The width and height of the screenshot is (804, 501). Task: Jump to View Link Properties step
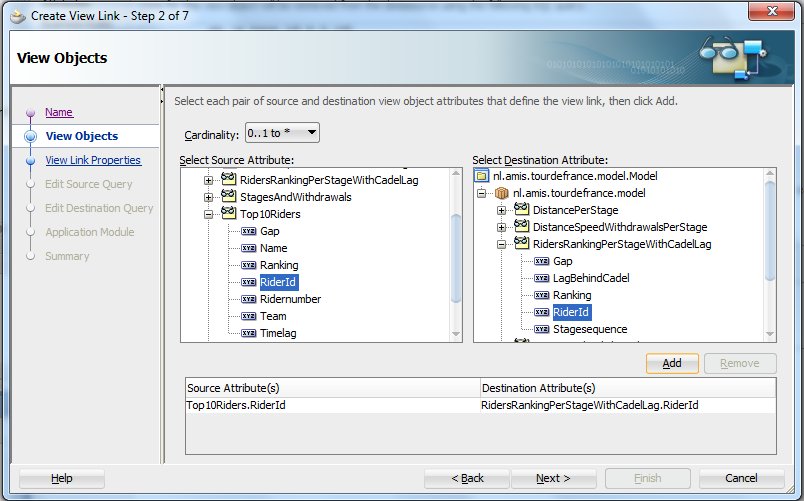[x=93, y=160]
